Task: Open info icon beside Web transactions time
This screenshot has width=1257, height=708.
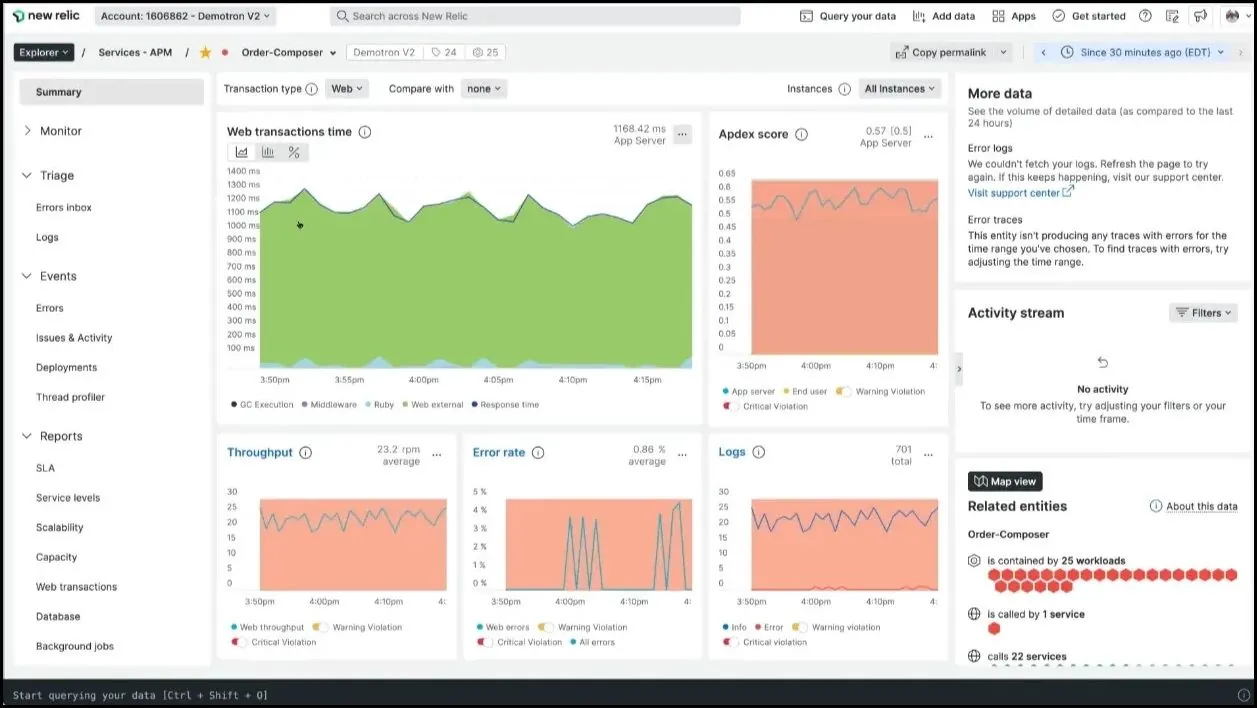Action: tap(365, 132)
